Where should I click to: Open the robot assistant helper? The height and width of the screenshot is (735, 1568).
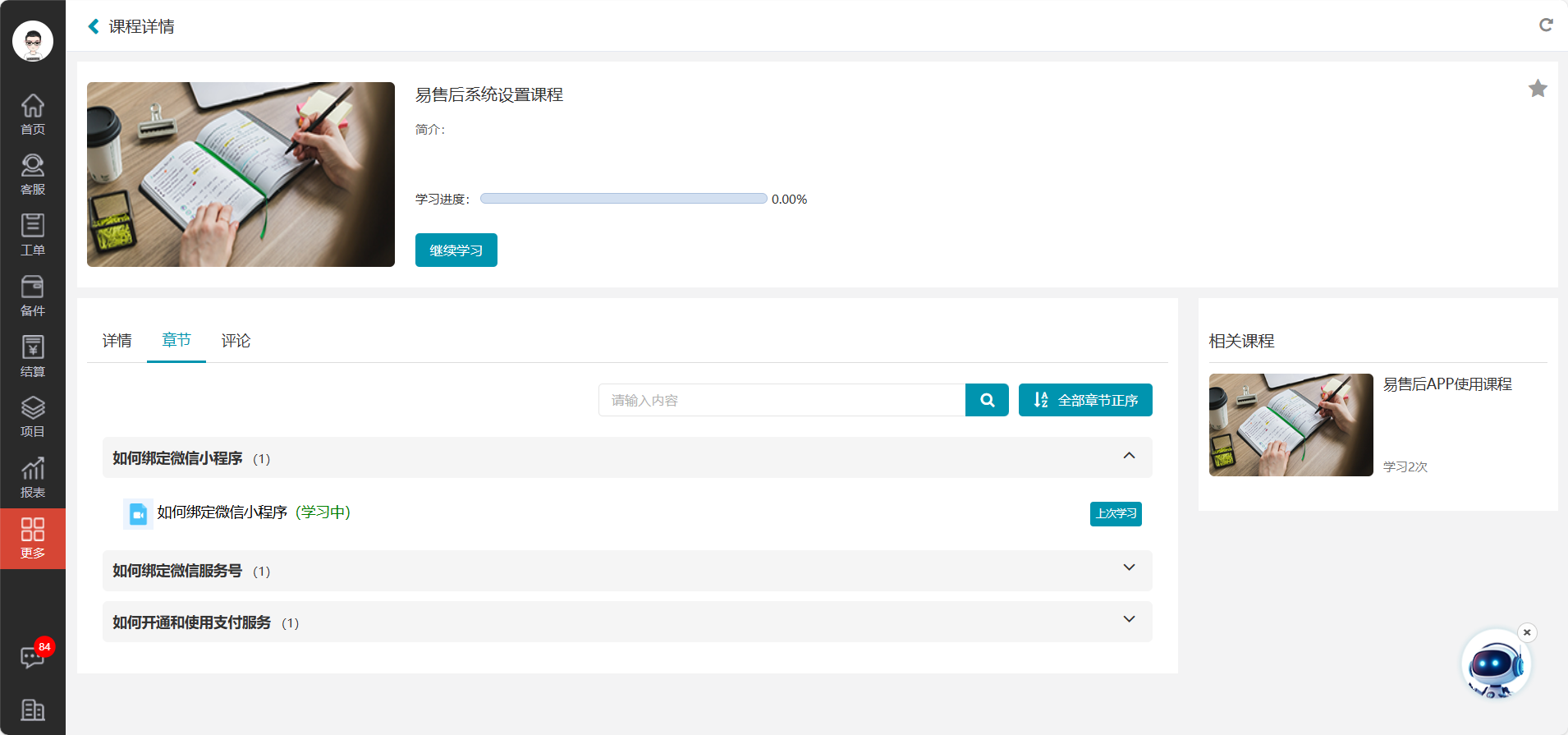click(x=1495, y=664)
